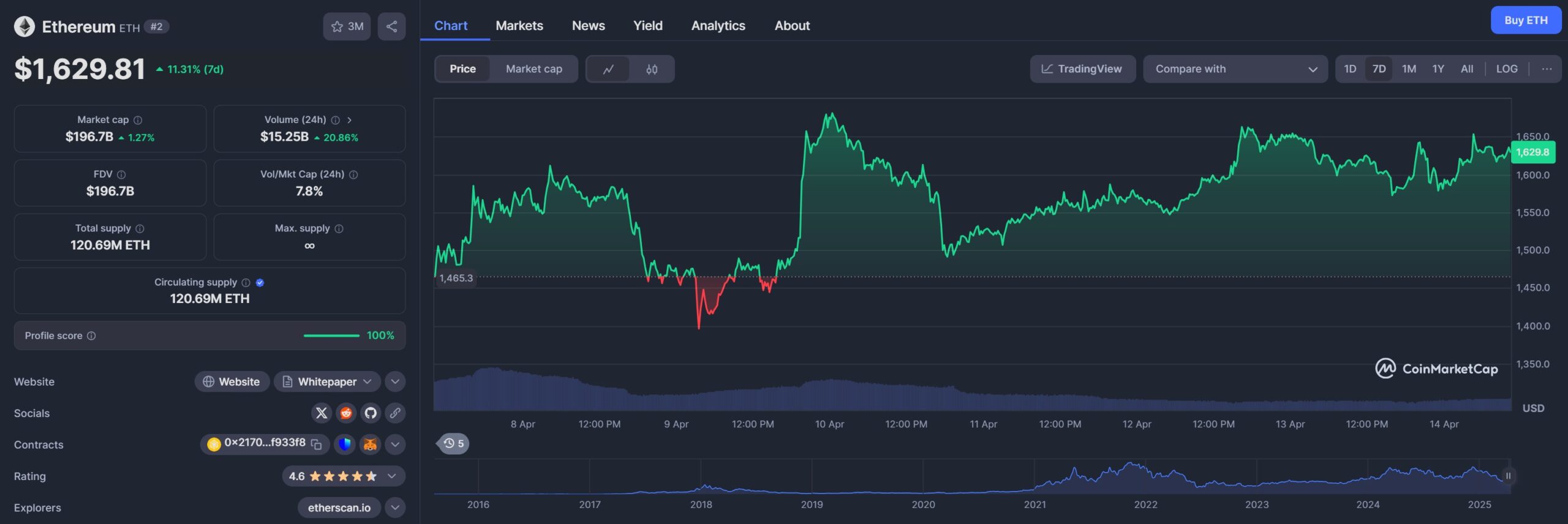Image resolution: width=1568 pixels, height=524 pixels.
Task: Click 2021 on the overview timeline
Action: click(1035, 504)
